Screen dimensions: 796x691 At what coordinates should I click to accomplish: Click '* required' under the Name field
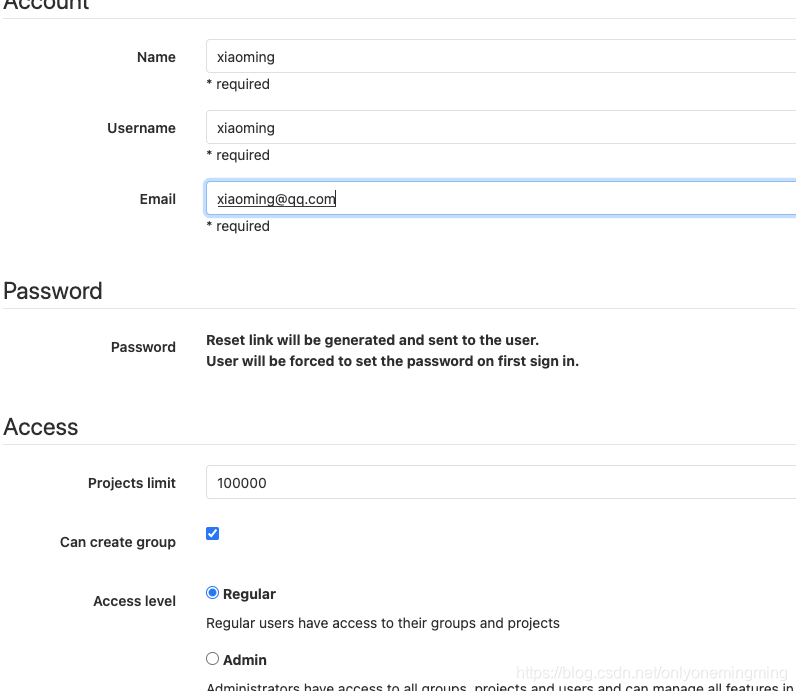(238, 84)
